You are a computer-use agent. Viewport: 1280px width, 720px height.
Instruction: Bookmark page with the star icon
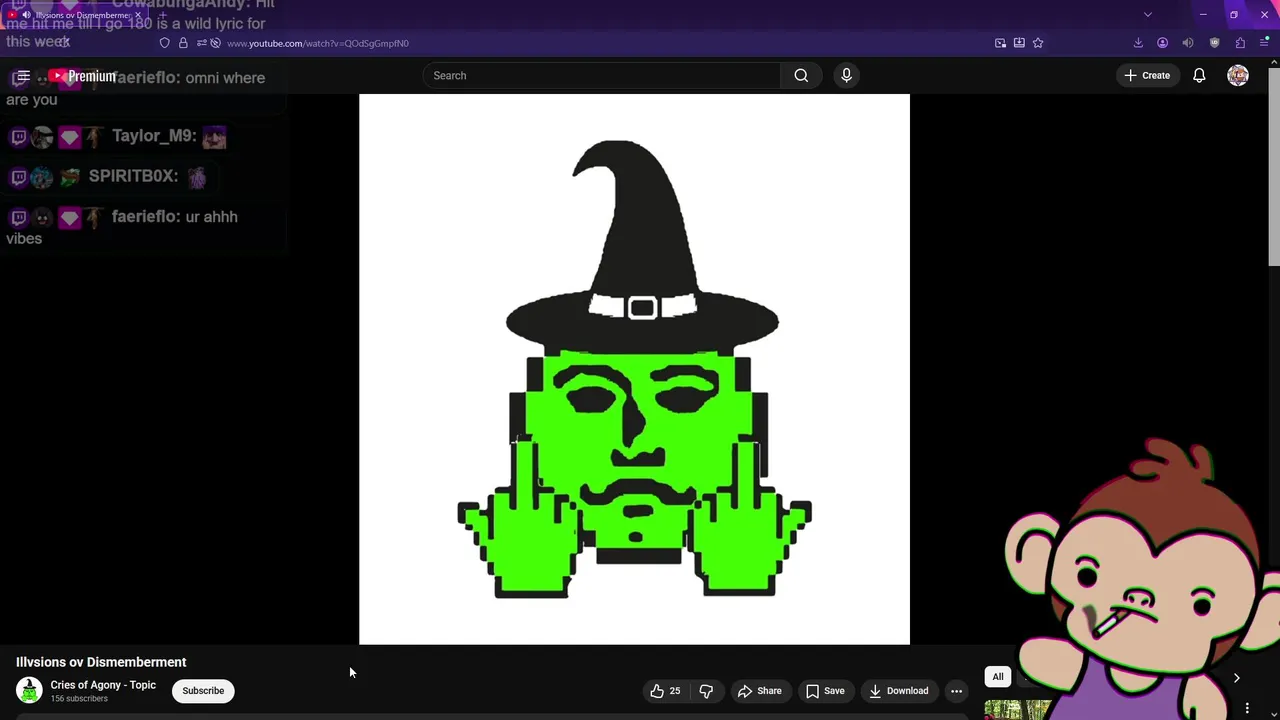[1038, 43]
